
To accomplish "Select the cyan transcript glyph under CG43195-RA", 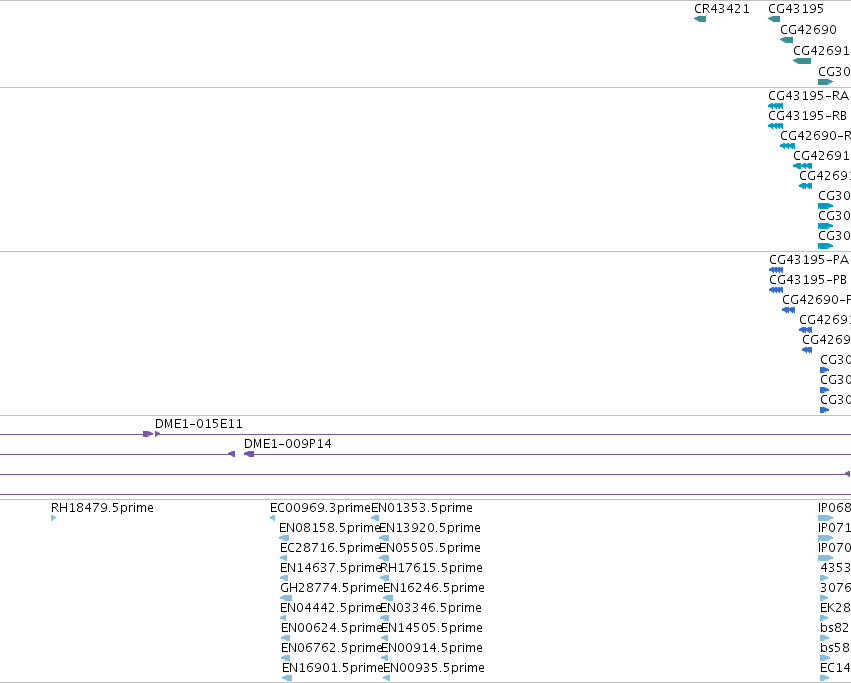I will [x=776, y=106].
